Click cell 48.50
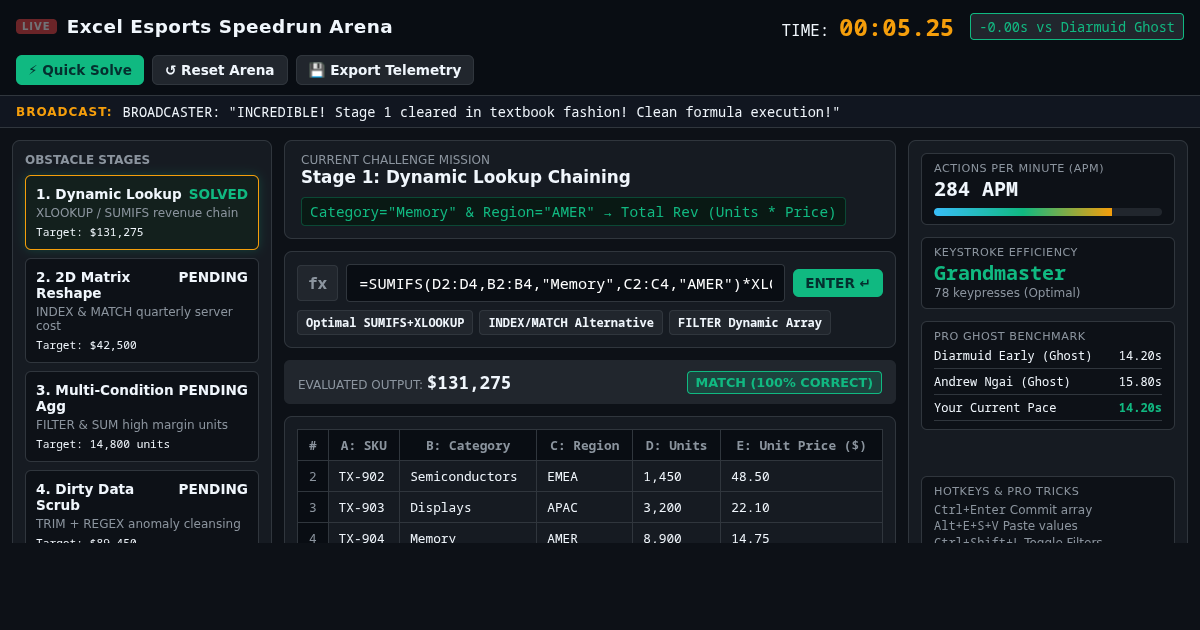Viewport: 1200px width, 630px height. pyautogui.click(x=801, y=476)
